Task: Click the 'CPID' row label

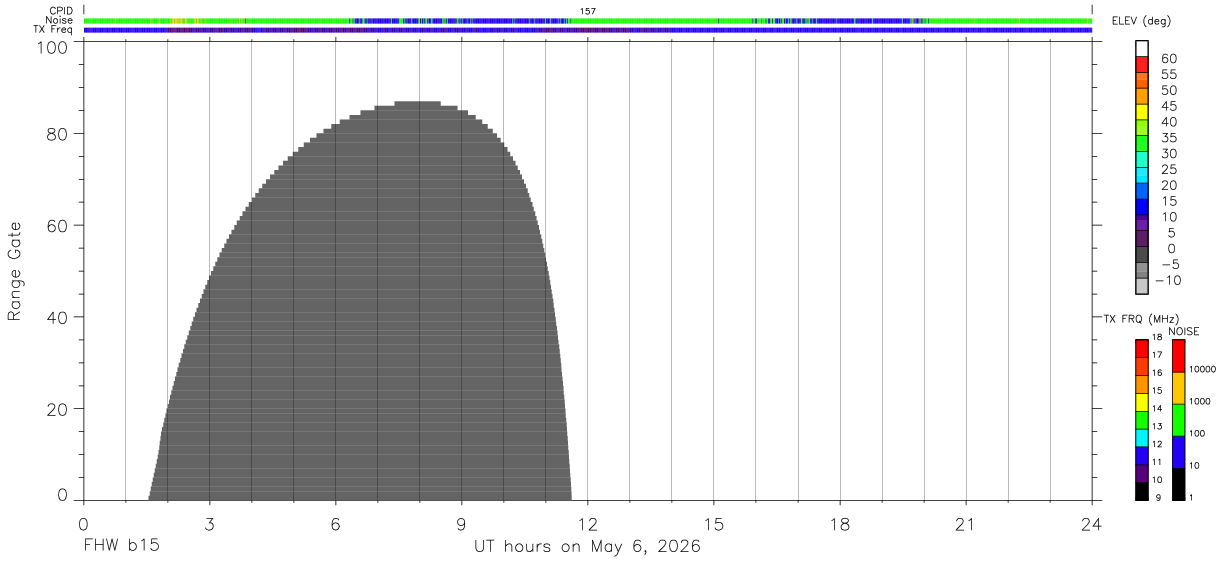Action: point(61,11)
